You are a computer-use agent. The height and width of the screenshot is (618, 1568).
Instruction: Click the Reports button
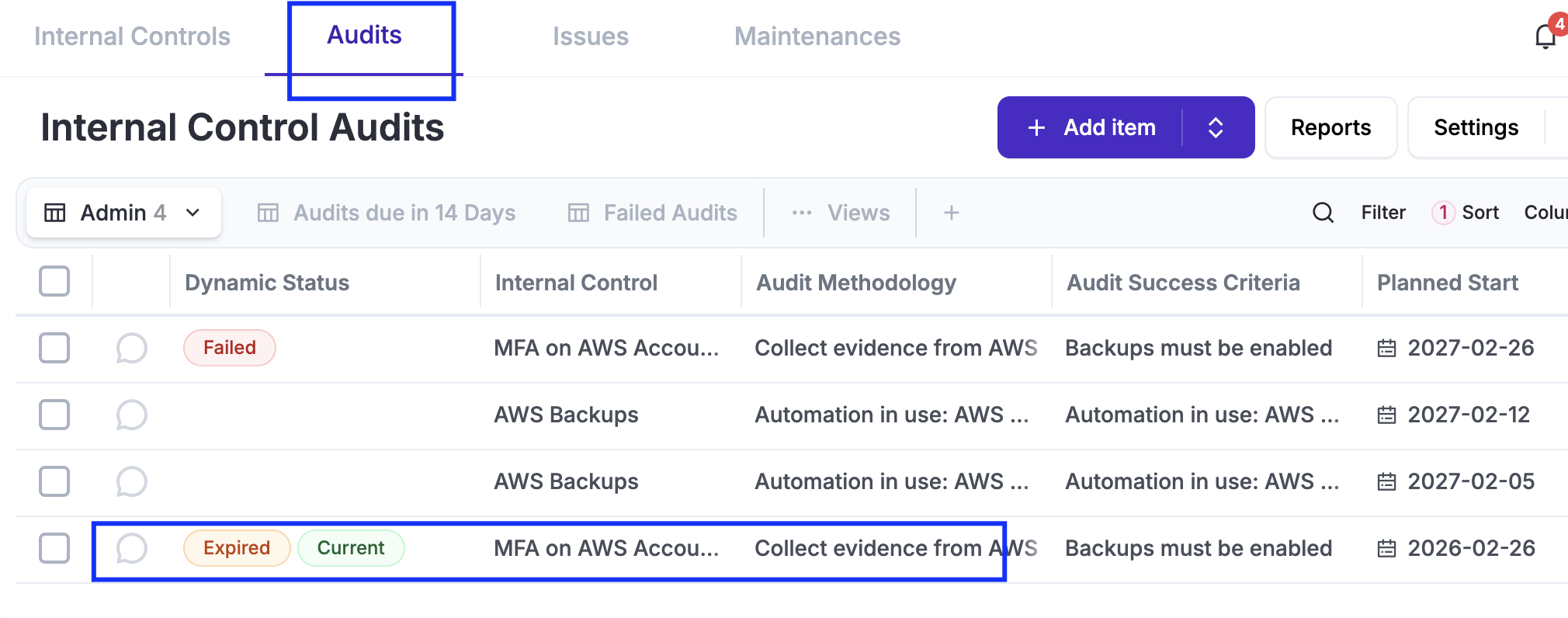1330,127
